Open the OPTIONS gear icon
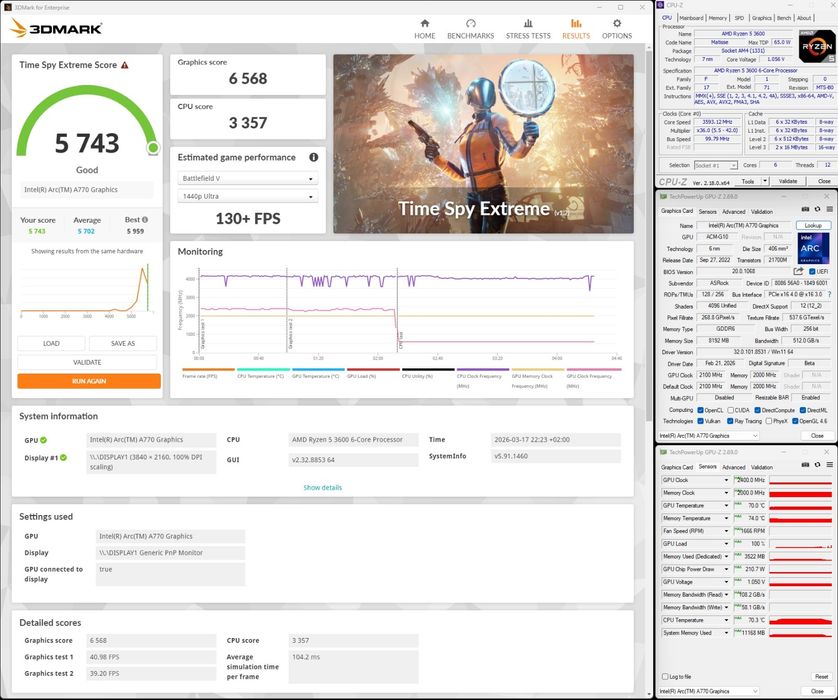Screen dimensions: 838x700 point(616,24)
